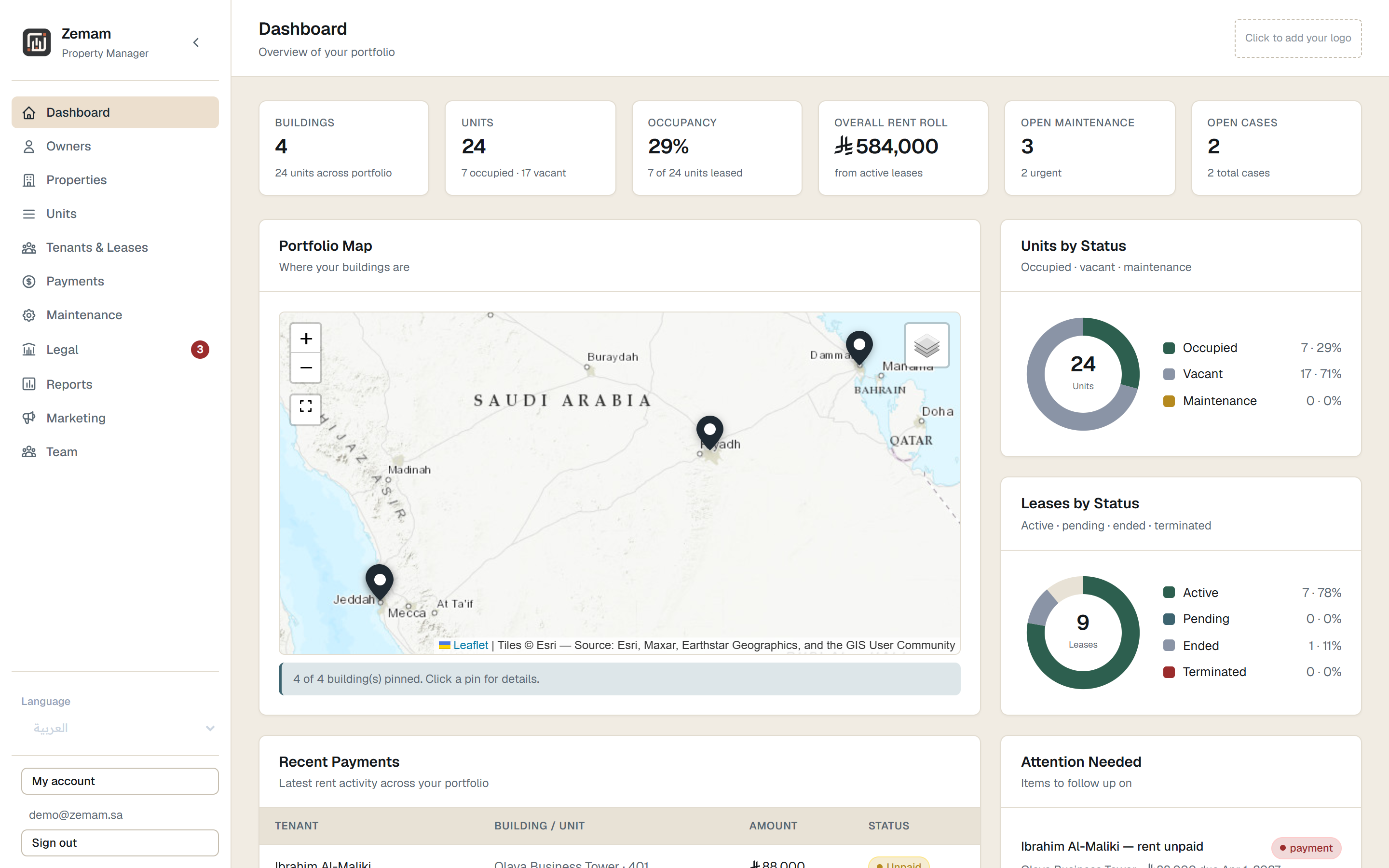Click the Active leases legend swatch

pyautogui.click(x=1169, y=593)
